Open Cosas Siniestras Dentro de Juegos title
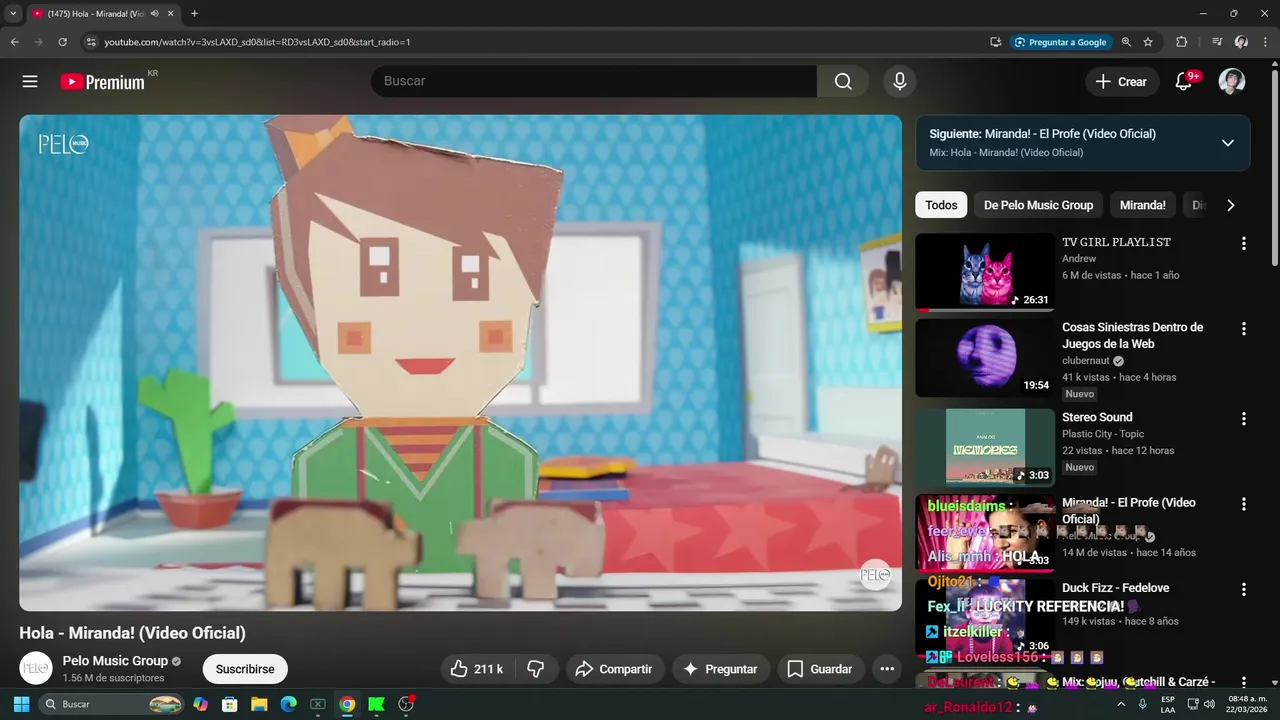This screenshot has height=720, width=1280. click(1132, 336)
